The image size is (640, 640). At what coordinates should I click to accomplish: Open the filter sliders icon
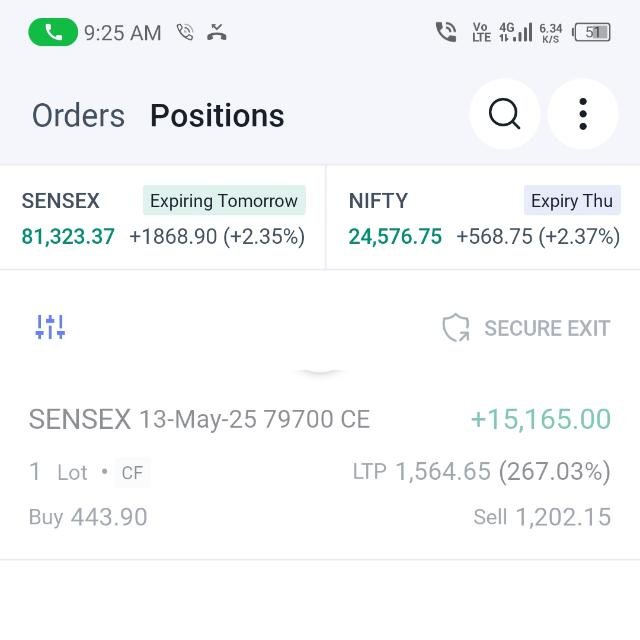[50, 327]
